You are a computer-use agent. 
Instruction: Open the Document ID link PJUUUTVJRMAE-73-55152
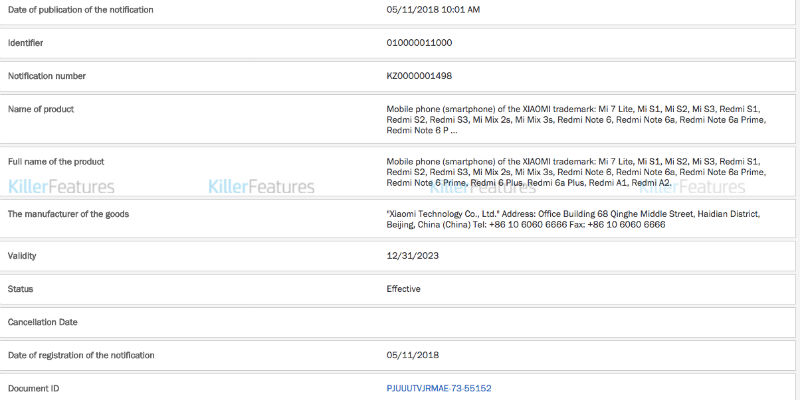(x=439, y=389)
